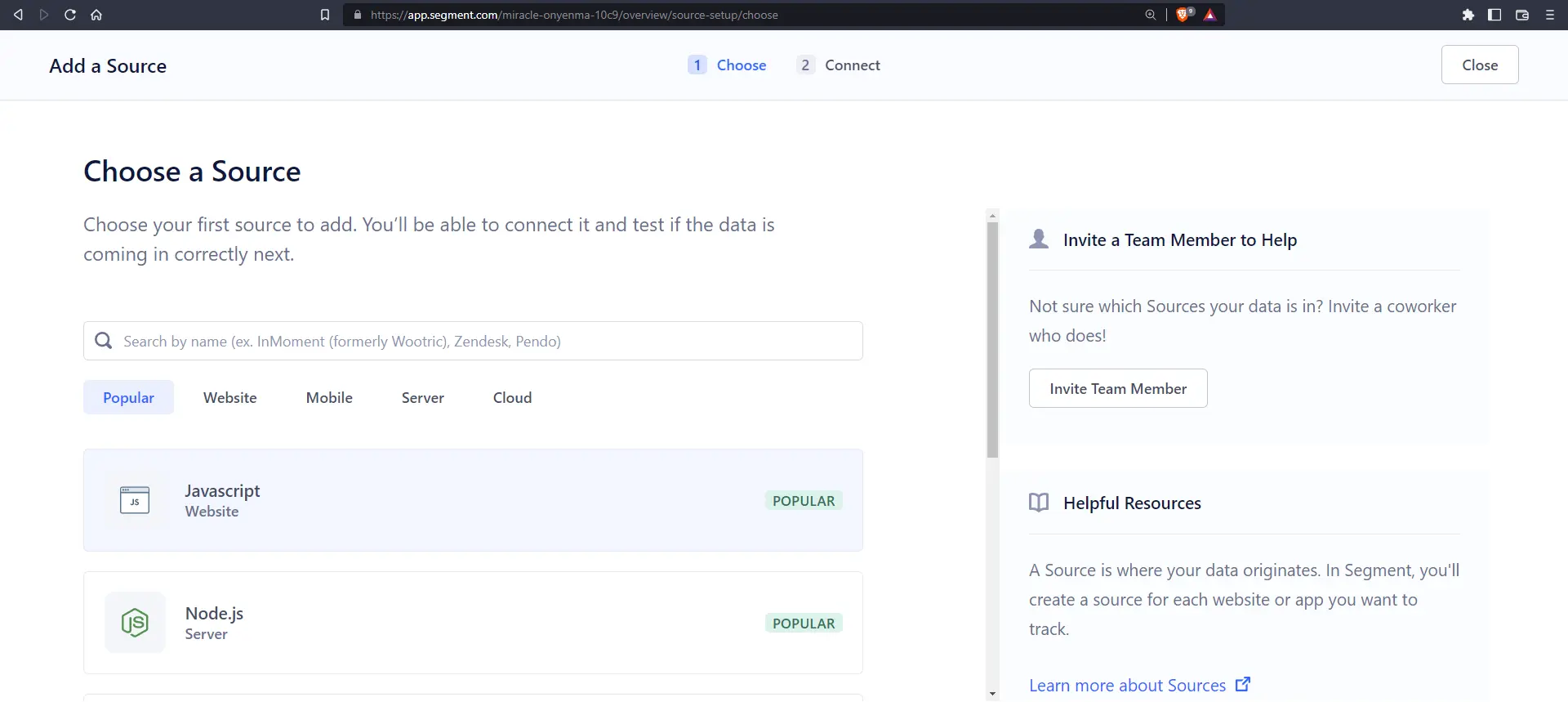Choose the Node.js Server source card

tap(473, 623)
